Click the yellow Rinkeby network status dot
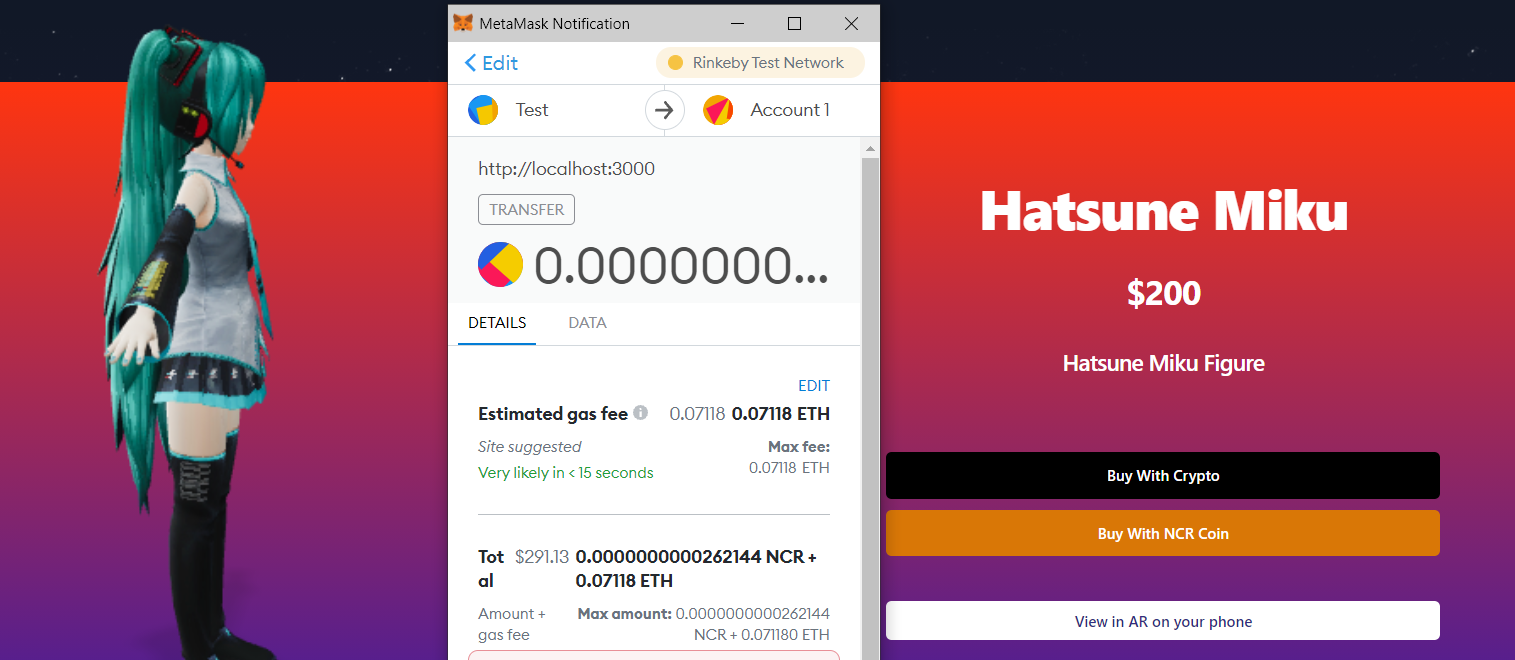 (675, 63)
